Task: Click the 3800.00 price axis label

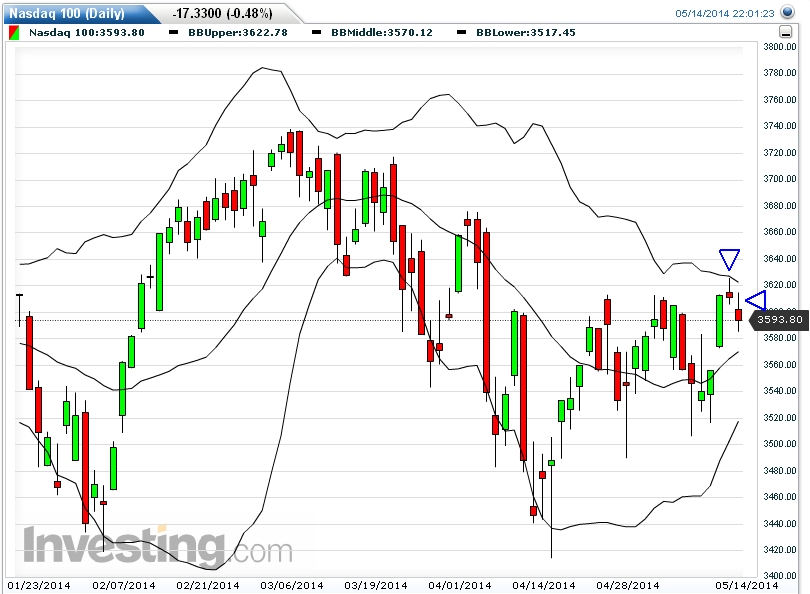Action: pos(780,46)
